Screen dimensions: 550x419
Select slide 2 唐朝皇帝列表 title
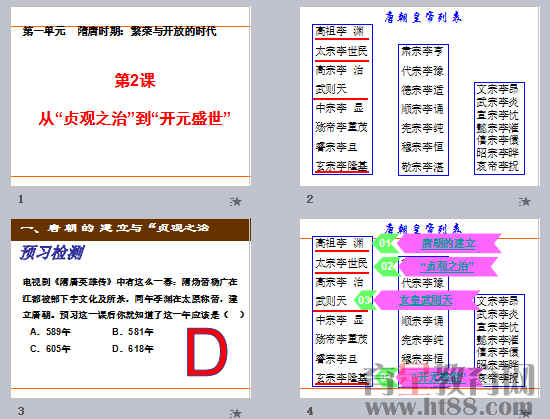tap(423, 17)
